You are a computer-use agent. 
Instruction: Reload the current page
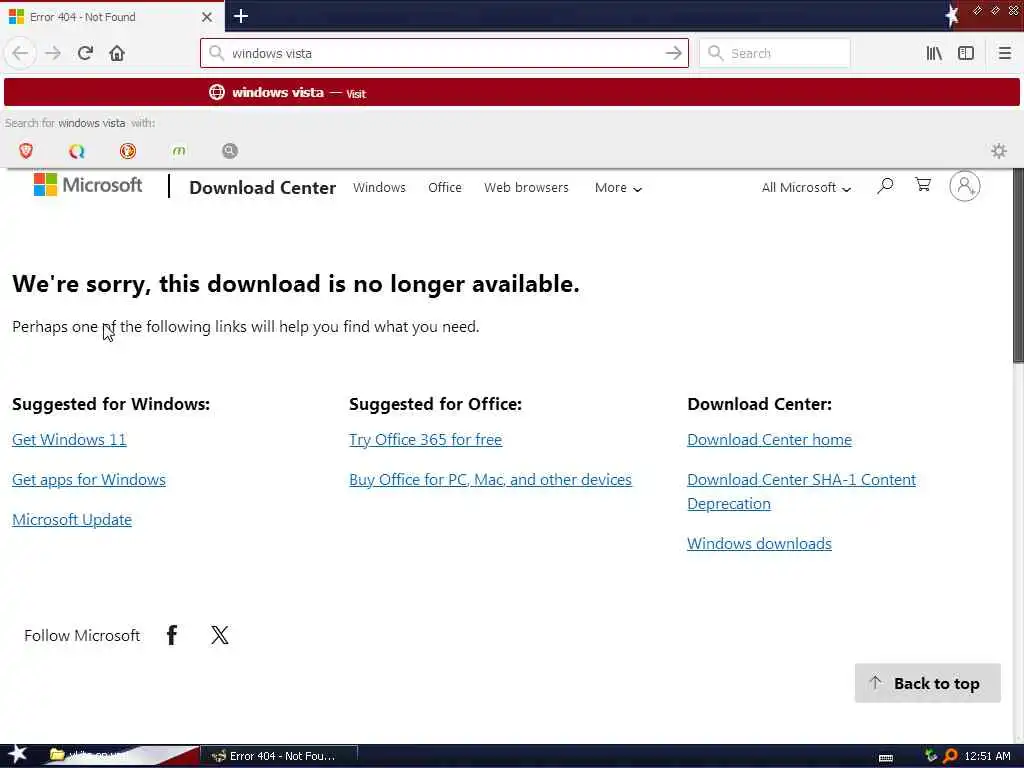coord(85,53)
